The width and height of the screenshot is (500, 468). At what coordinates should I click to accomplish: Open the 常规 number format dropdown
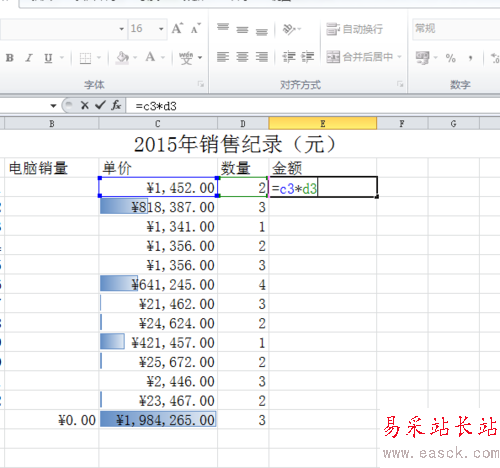coord(456,29)
